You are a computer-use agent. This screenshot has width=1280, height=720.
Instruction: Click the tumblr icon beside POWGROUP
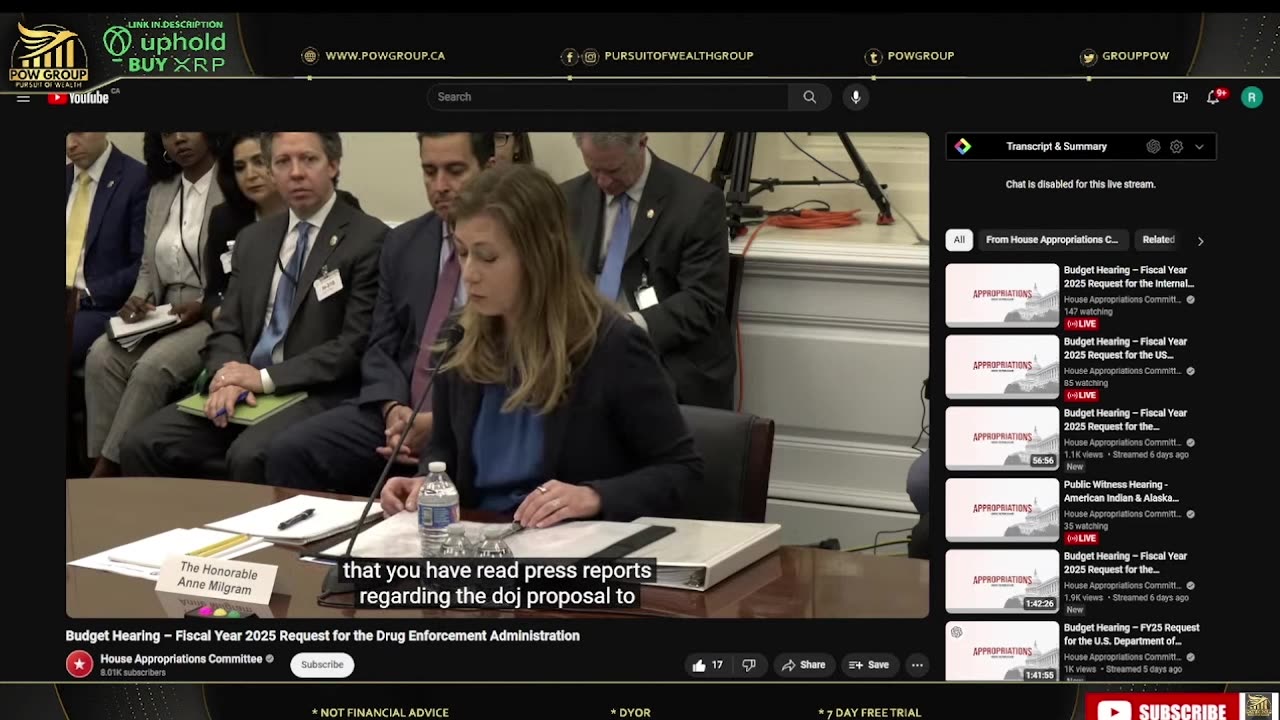[x=873, y=57]
